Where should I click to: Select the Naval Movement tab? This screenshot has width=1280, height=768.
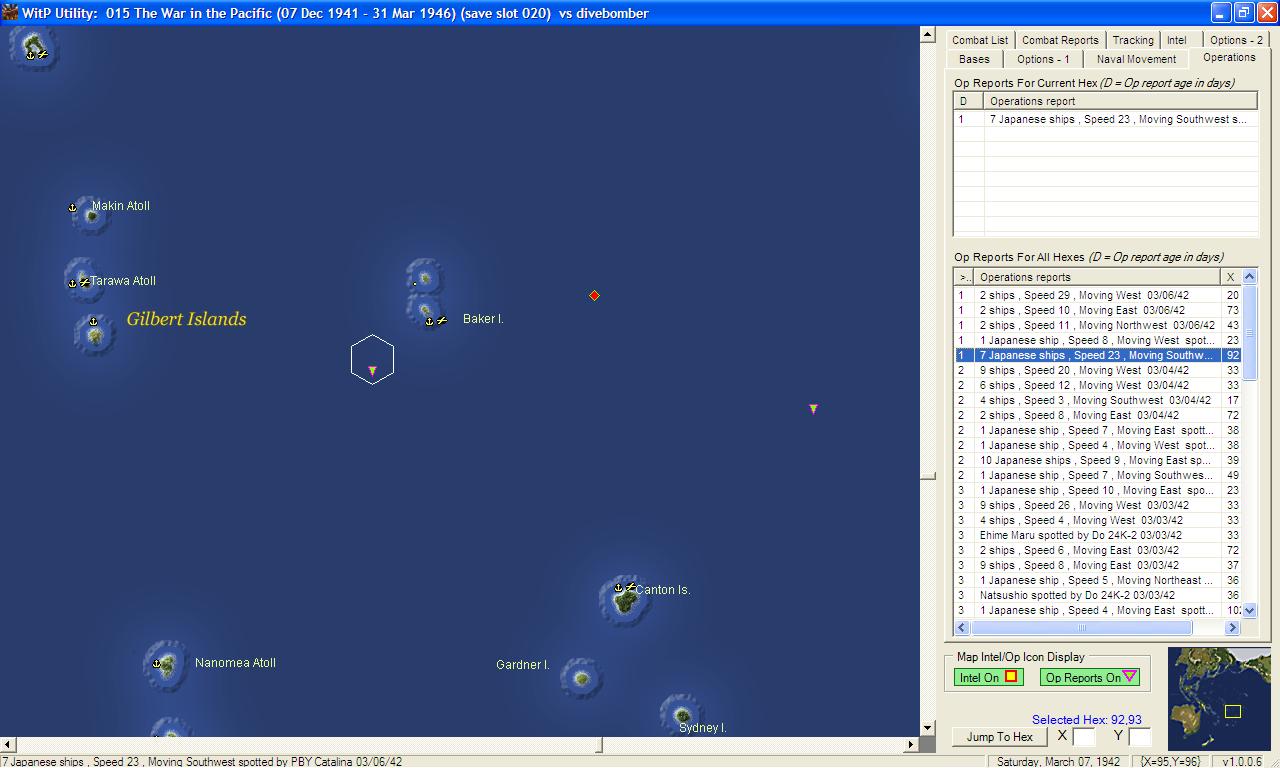pos(1136,59)
